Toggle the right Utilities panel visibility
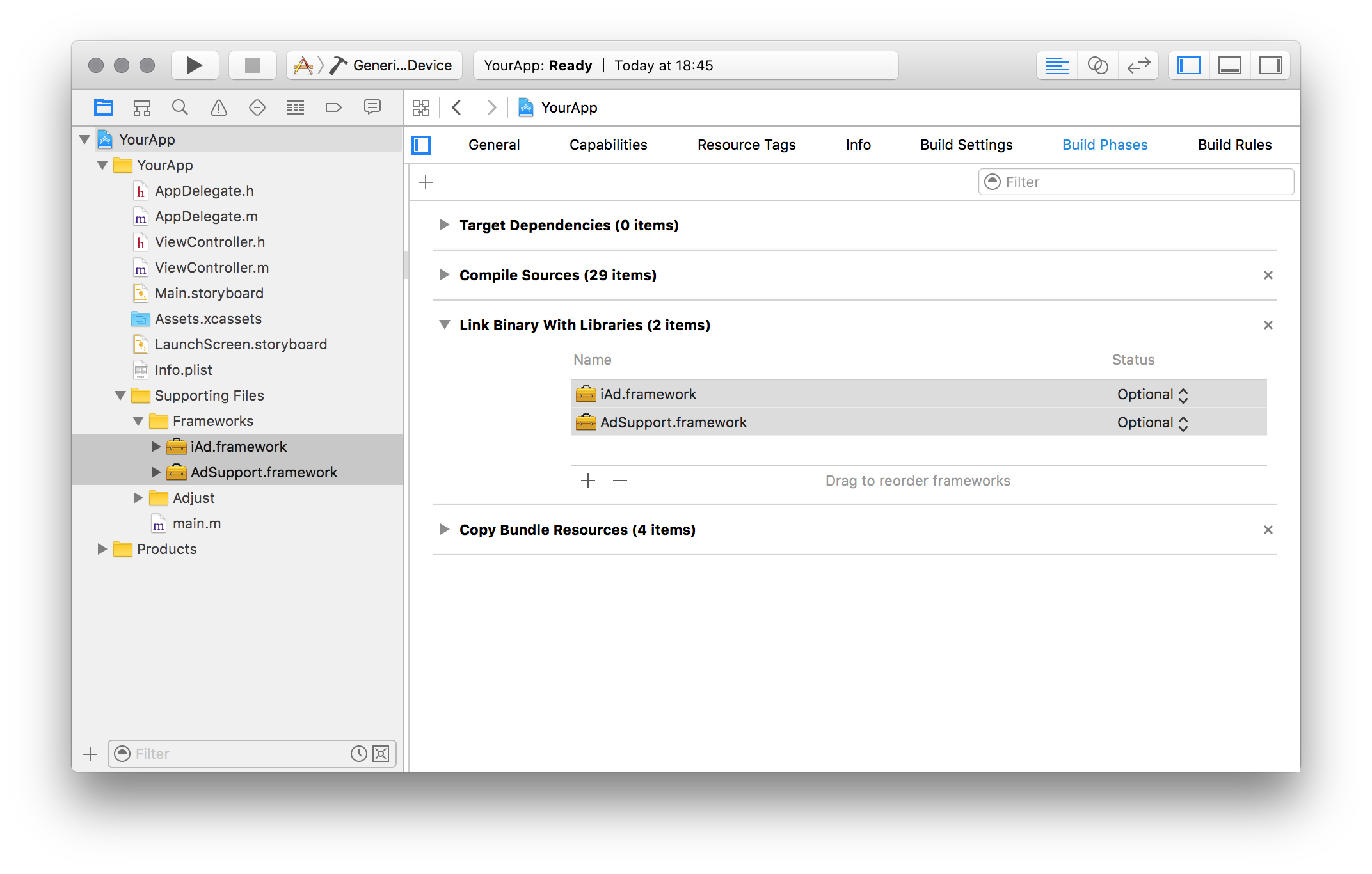This screenshot has height=874, width=1372. (x=1270, y=65)
